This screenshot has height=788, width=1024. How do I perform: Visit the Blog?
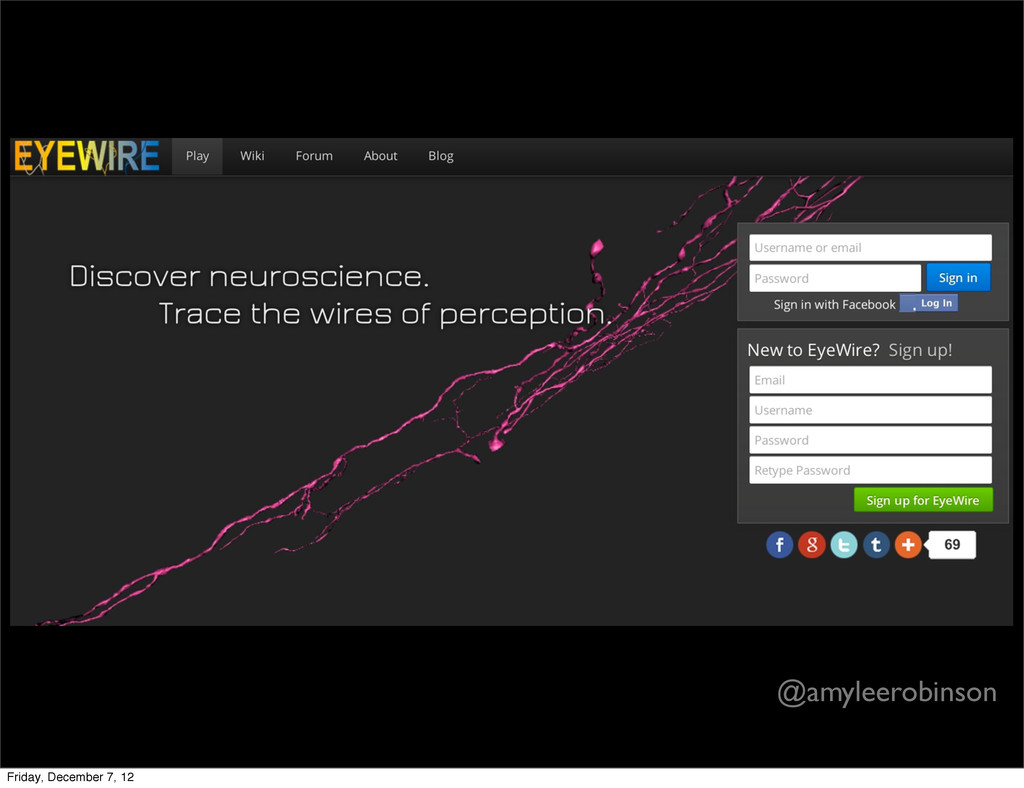441,156
